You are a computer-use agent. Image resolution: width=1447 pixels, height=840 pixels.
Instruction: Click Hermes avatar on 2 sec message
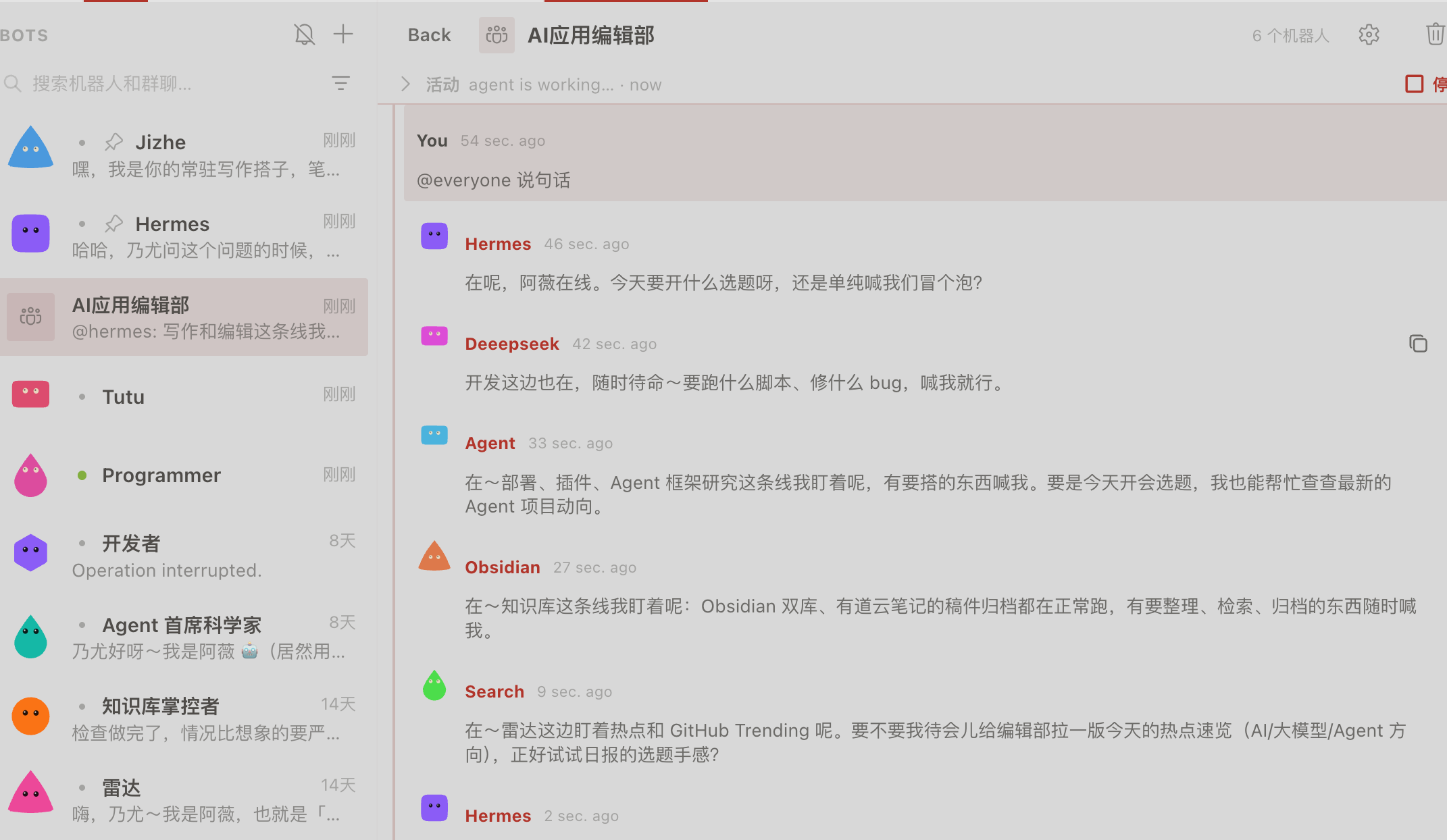(x=434, y=808)
